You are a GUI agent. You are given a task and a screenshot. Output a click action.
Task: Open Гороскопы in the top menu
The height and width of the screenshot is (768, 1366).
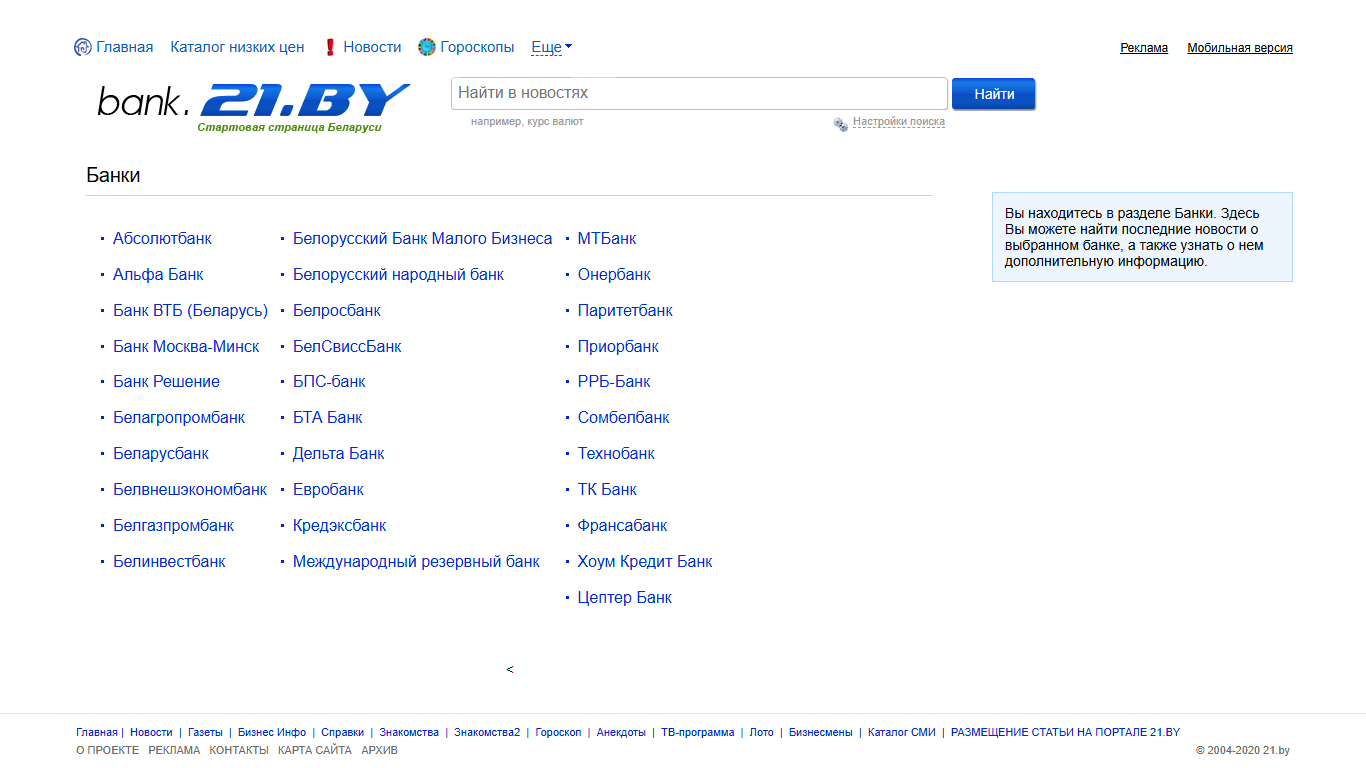pos(477,47)
